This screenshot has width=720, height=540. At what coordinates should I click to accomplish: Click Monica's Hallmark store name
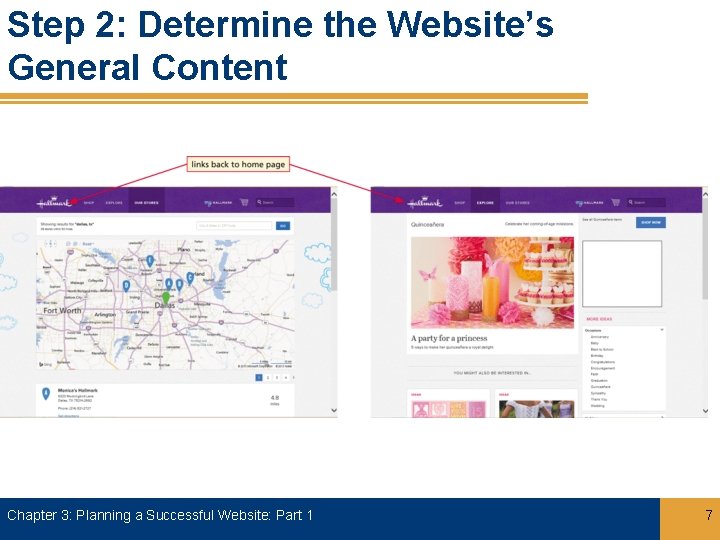(78, 390)
